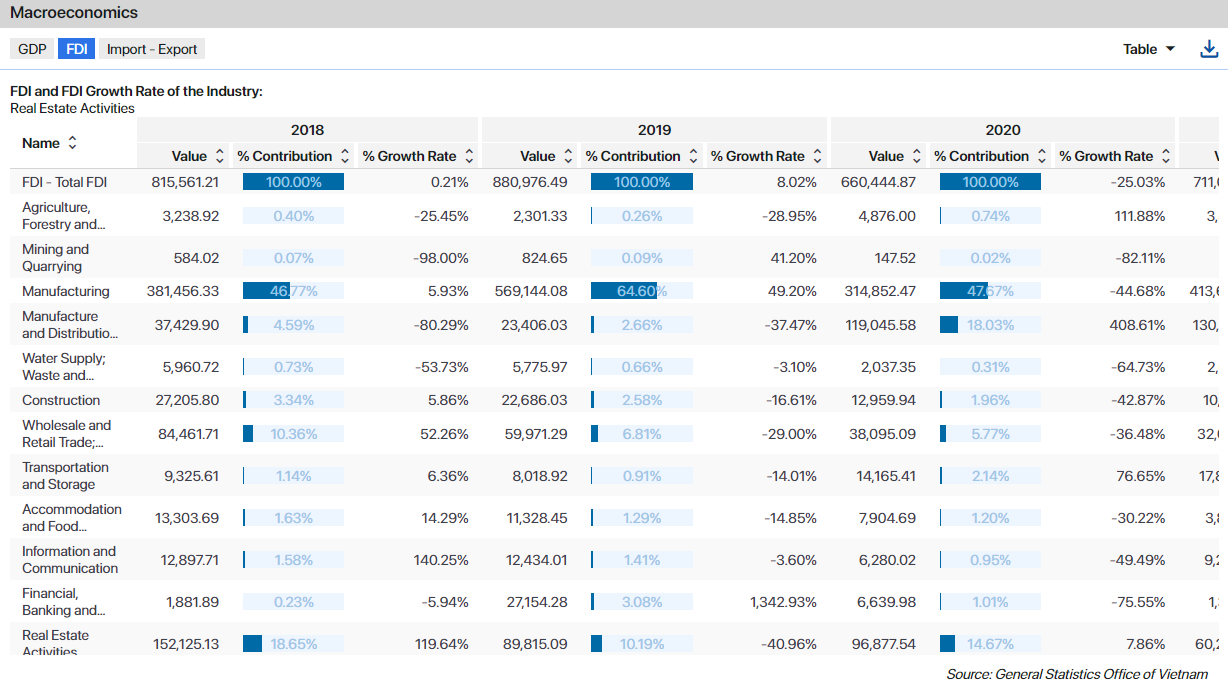Click 2019 Manufacturing 64.60% contribution bar
Viewport: 1228px width, 689px height.
click(641, 291)
